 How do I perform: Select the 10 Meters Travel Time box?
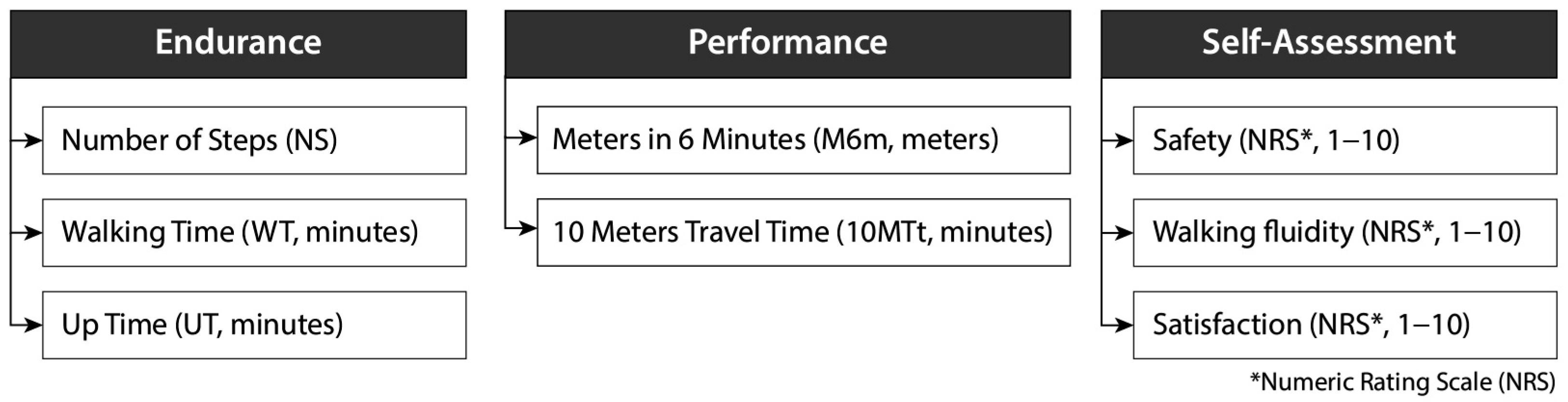[803, 232]
